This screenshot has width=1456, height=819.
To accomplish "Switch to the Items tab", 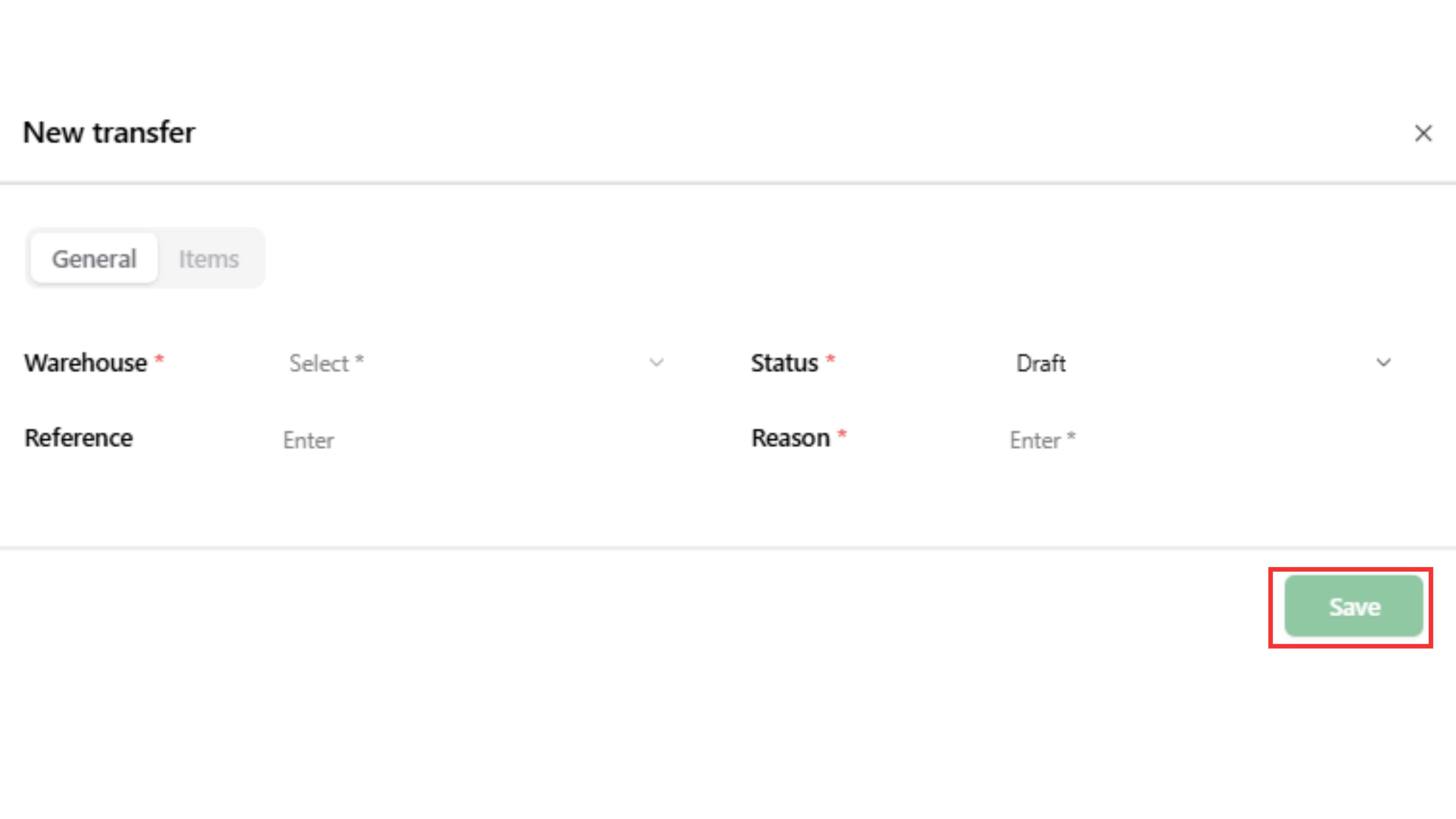I will [x=209, y=259].
